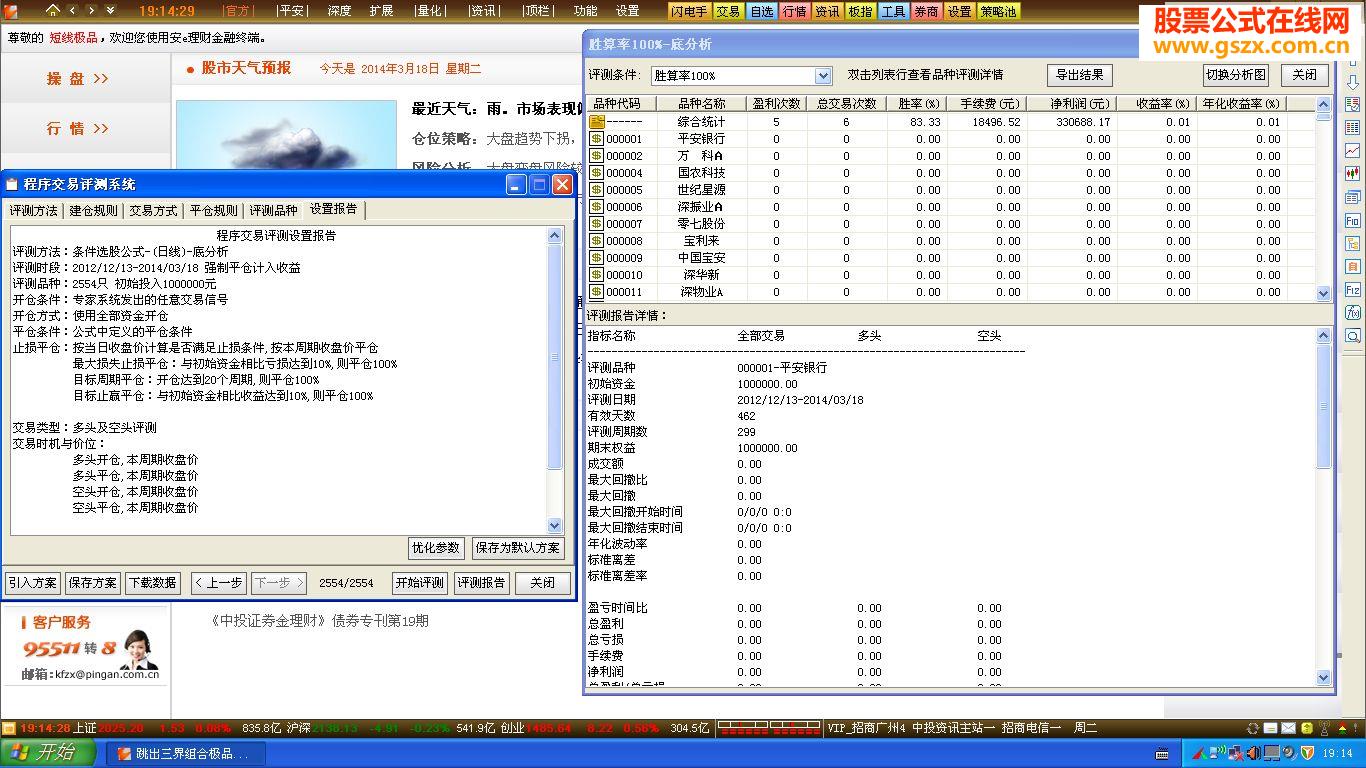Open the down-arrow icon on right sidebar

point(1352,83)
